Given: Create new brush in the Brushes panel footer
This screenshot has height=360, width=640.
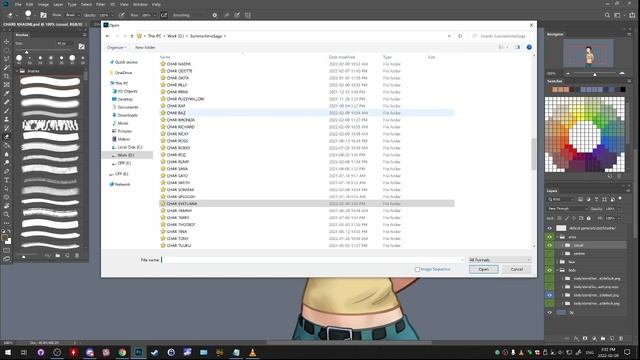Looking at the screenshot, I should 67,256.
